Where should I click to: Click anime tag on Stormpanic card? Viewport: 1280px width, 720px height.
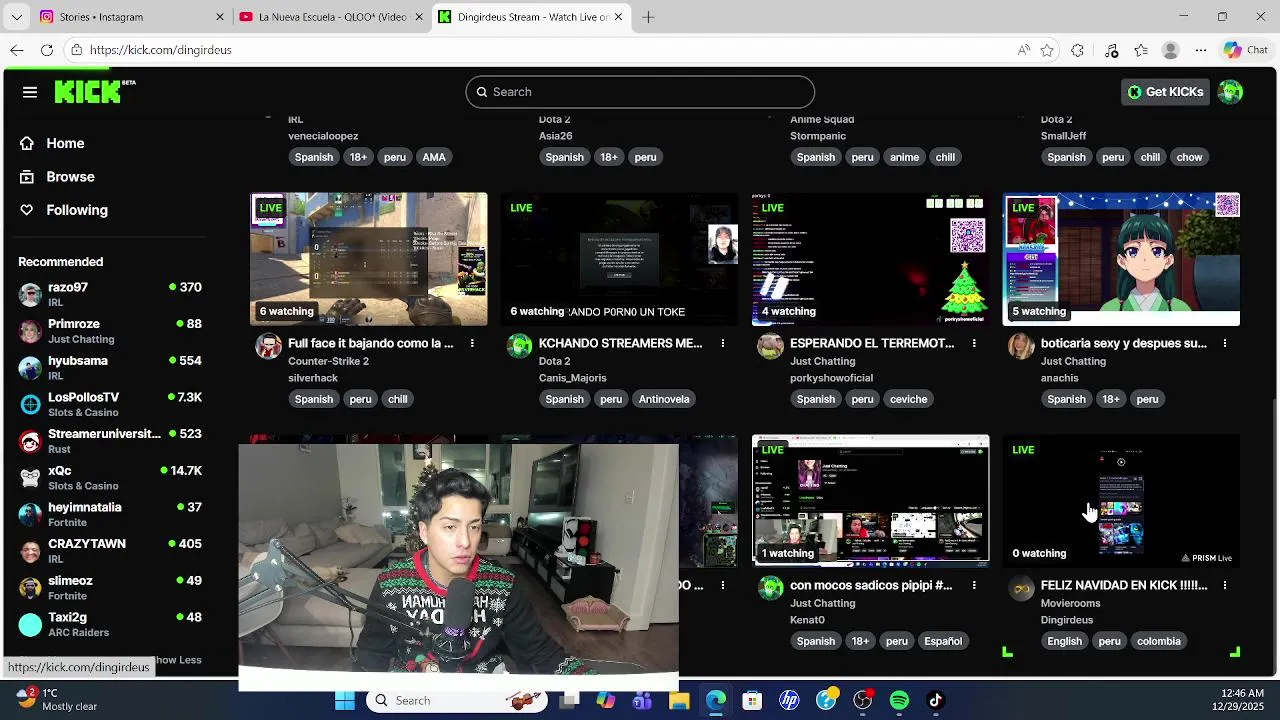(x=904, y=157)
